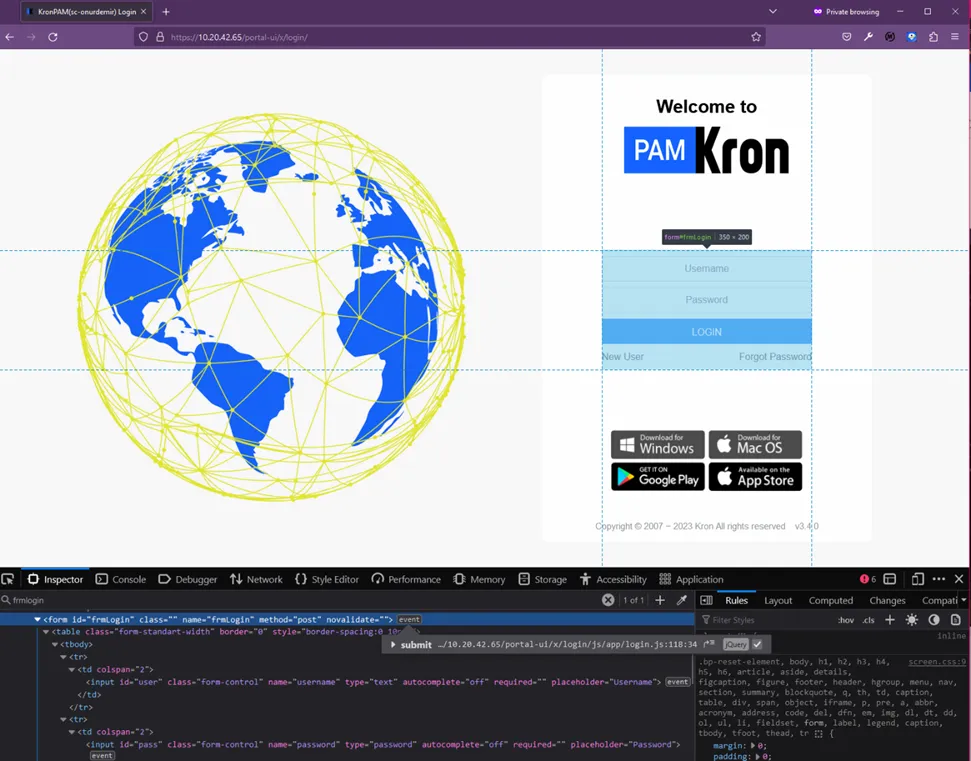Toggle the 3-pane inspector layout
The width and height of the screenshot is (971, 761).
707,600
